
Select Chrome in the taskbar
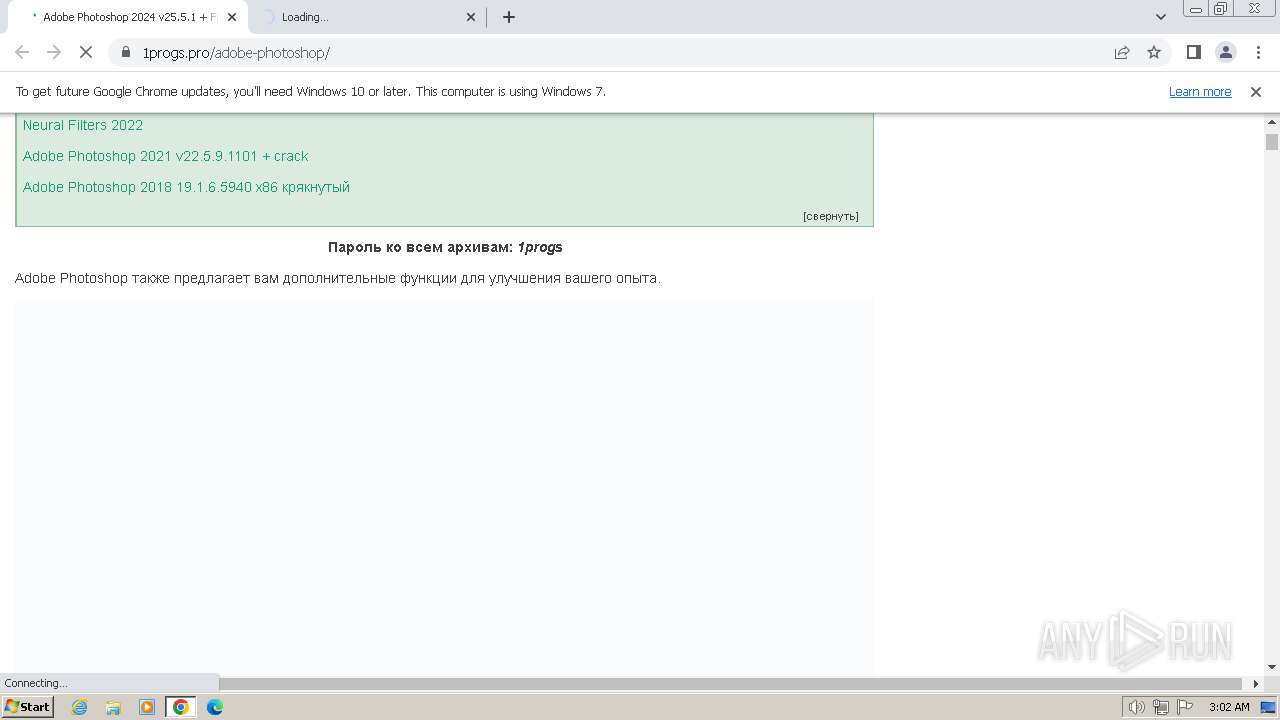[x=181, y=707]
